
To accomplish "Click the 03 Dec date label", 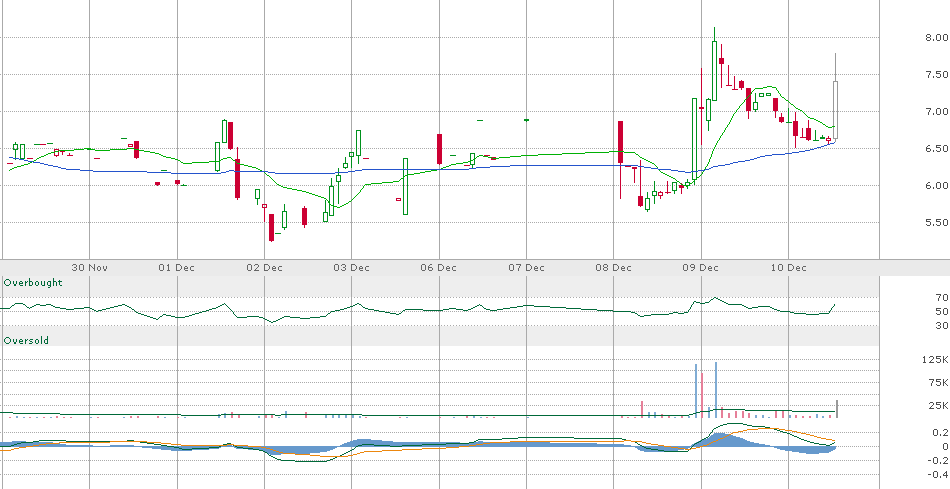I will pyautogui.click(x=352, y=268).
